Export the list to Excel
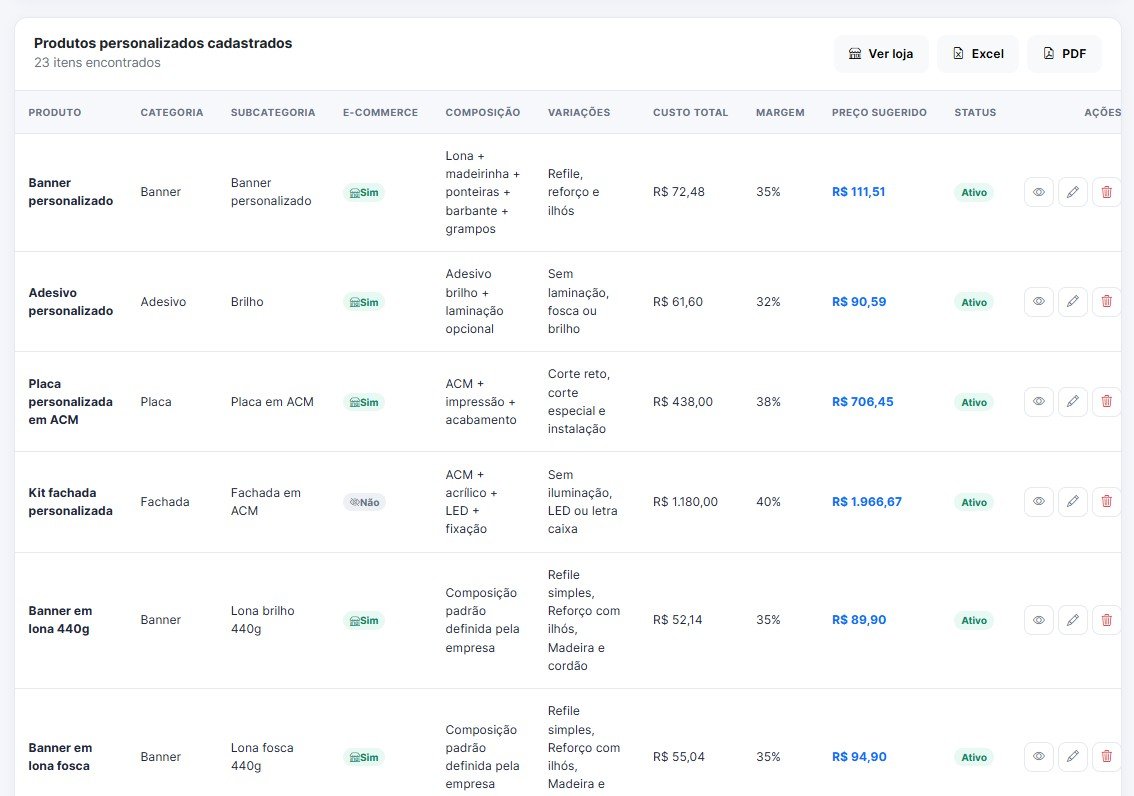 [x=978, y=54]
